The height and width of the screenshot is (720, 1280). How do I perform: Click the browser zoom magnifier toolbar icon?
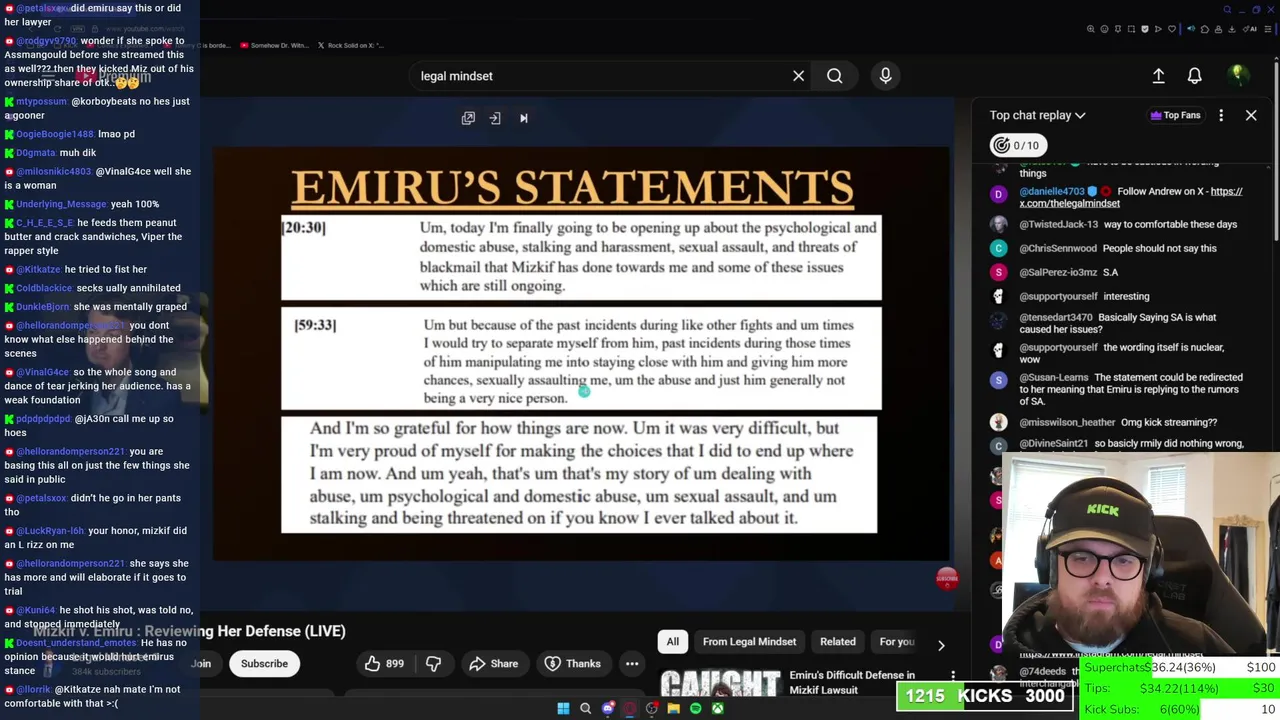[x=1091, y=29]
